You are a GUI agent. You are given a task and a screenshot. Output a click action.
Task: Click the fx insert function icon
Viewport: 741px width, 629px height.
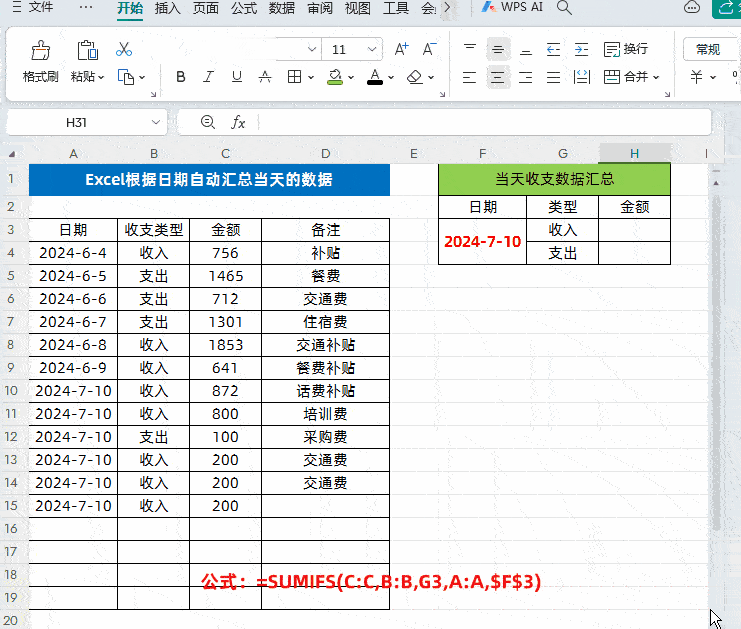(x=238, y=123)
